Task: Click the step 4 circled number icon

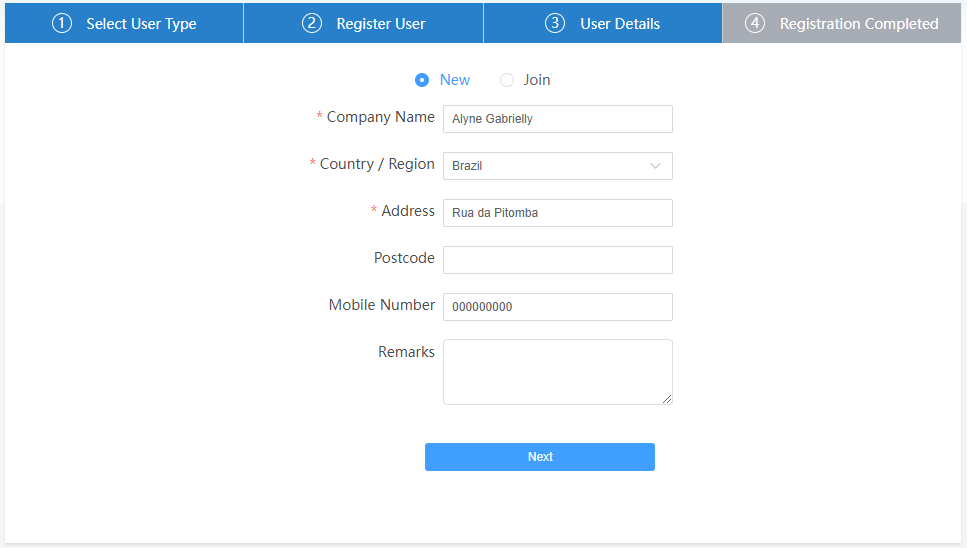Action: (x=755, y=23)
